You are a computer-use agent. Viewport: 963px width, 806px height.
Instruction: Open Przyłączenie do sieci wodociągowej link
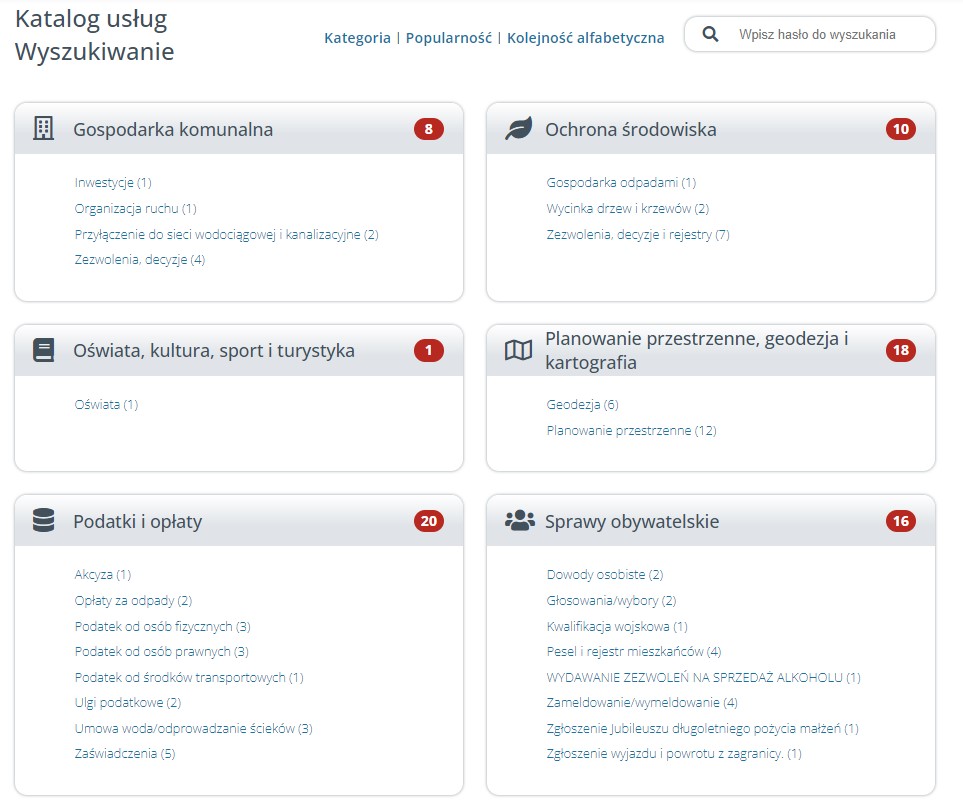coord(227,234)
